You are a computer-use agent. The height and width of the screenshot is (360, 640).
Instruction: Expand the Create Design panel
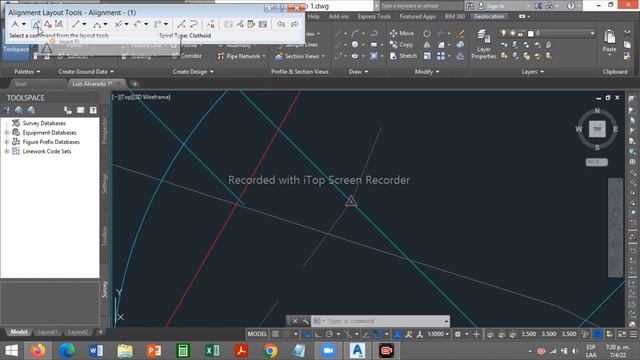[193, 71]
